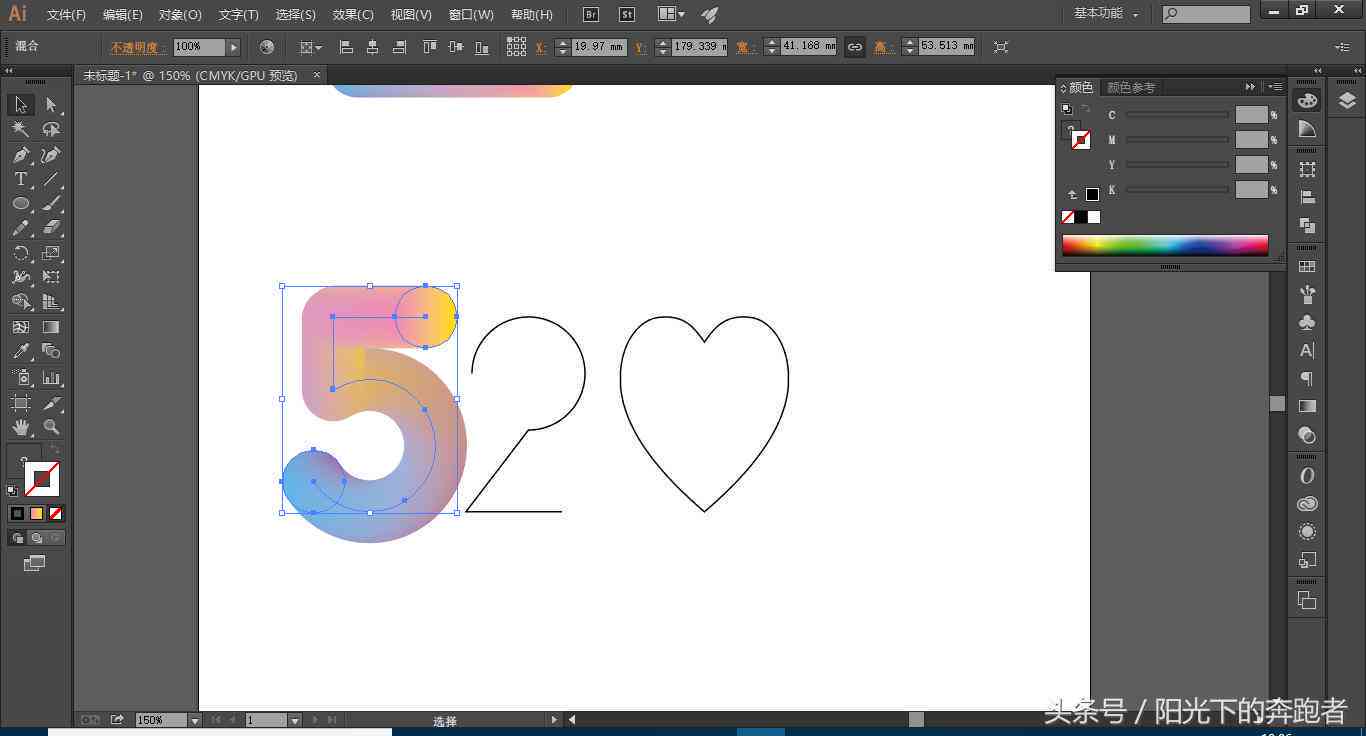Collapse the Color panel group
This screenshot has width=1366, height=736.
1250,87
